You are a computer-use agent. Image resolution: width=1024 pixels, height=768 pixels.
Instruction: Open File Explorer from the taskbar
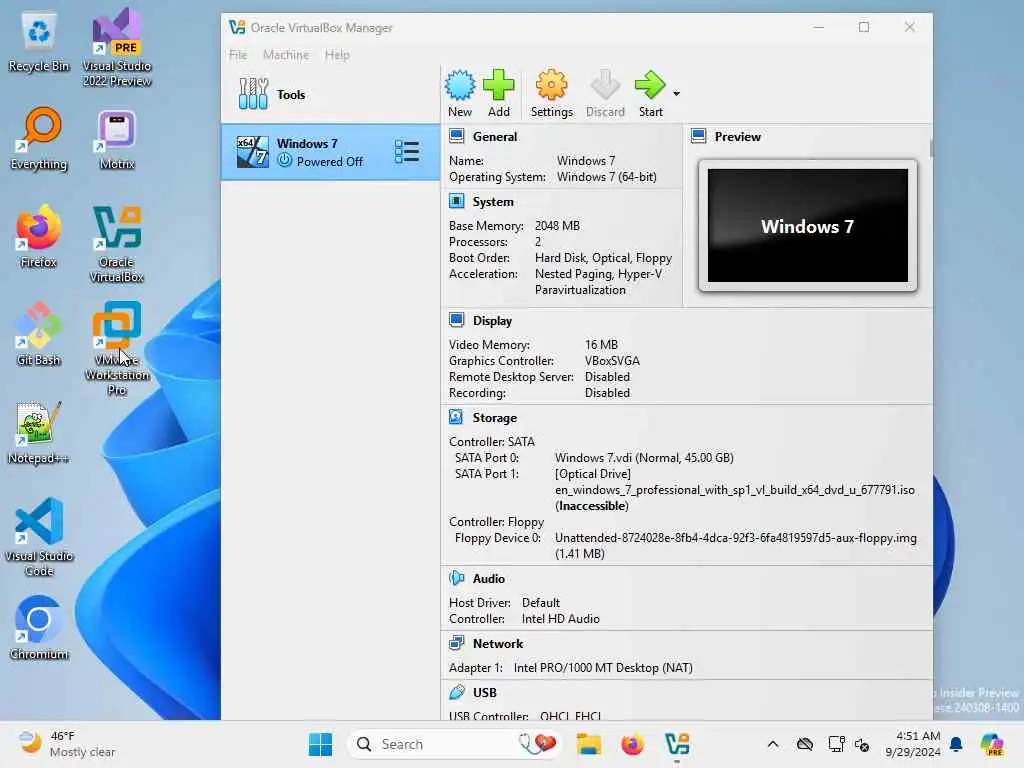point(588,744)
